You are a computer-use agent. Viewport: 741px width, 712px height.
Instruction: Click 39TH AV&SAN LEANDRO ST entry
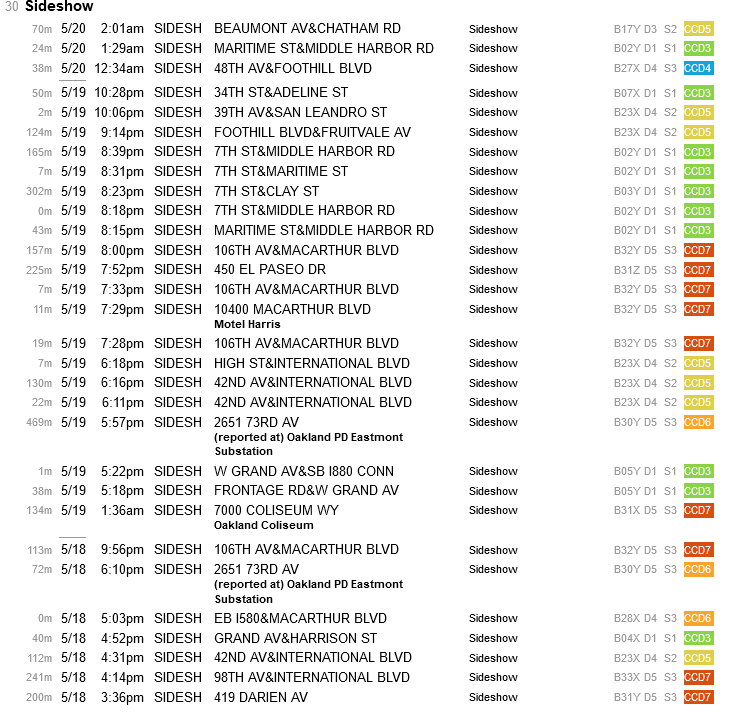[300, 112]
